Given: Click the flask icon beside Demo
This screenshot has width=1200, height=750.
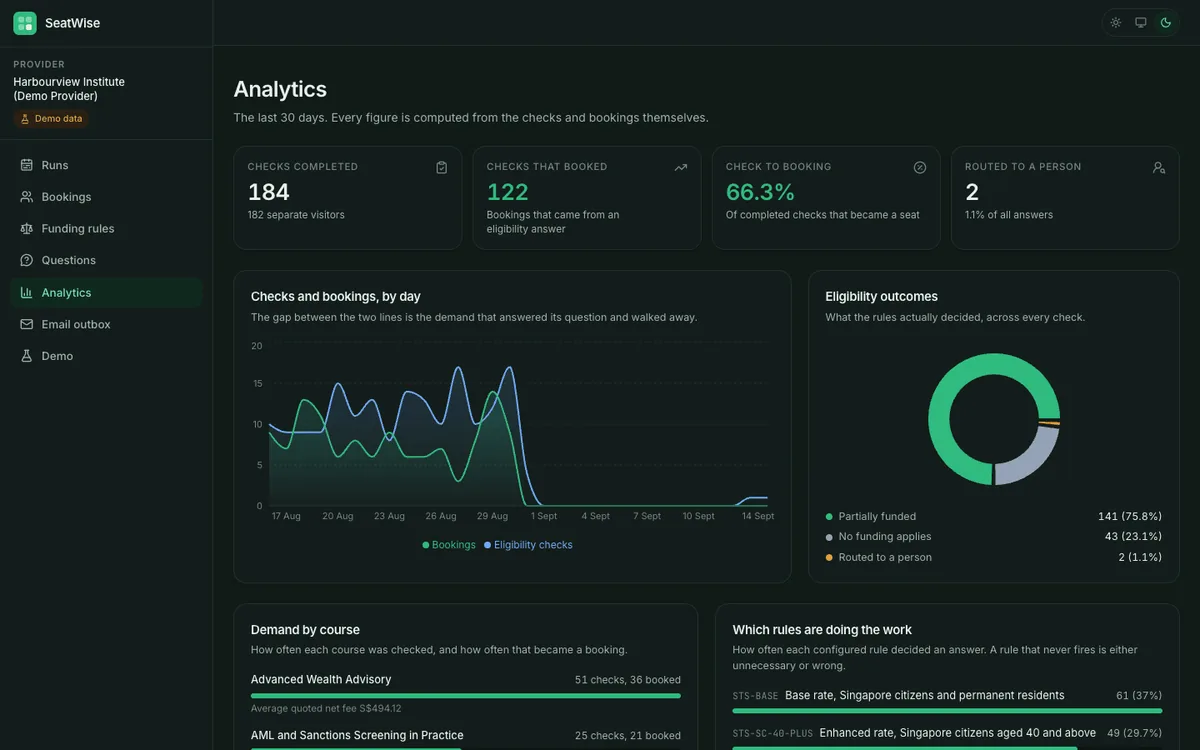Looking at the screenshot, I should point(26,356).
